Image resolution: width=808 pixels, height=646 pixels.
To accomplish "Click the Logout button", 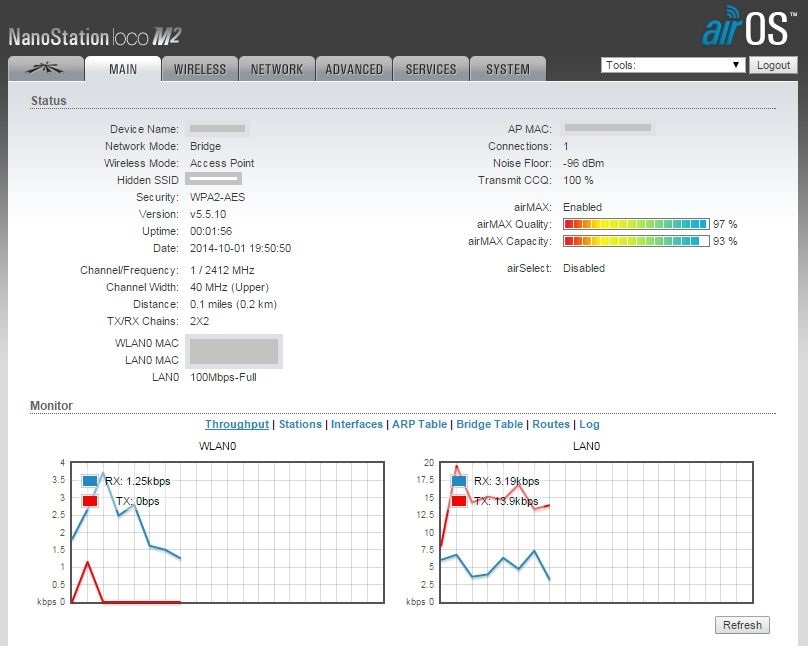I will point(773,65).
